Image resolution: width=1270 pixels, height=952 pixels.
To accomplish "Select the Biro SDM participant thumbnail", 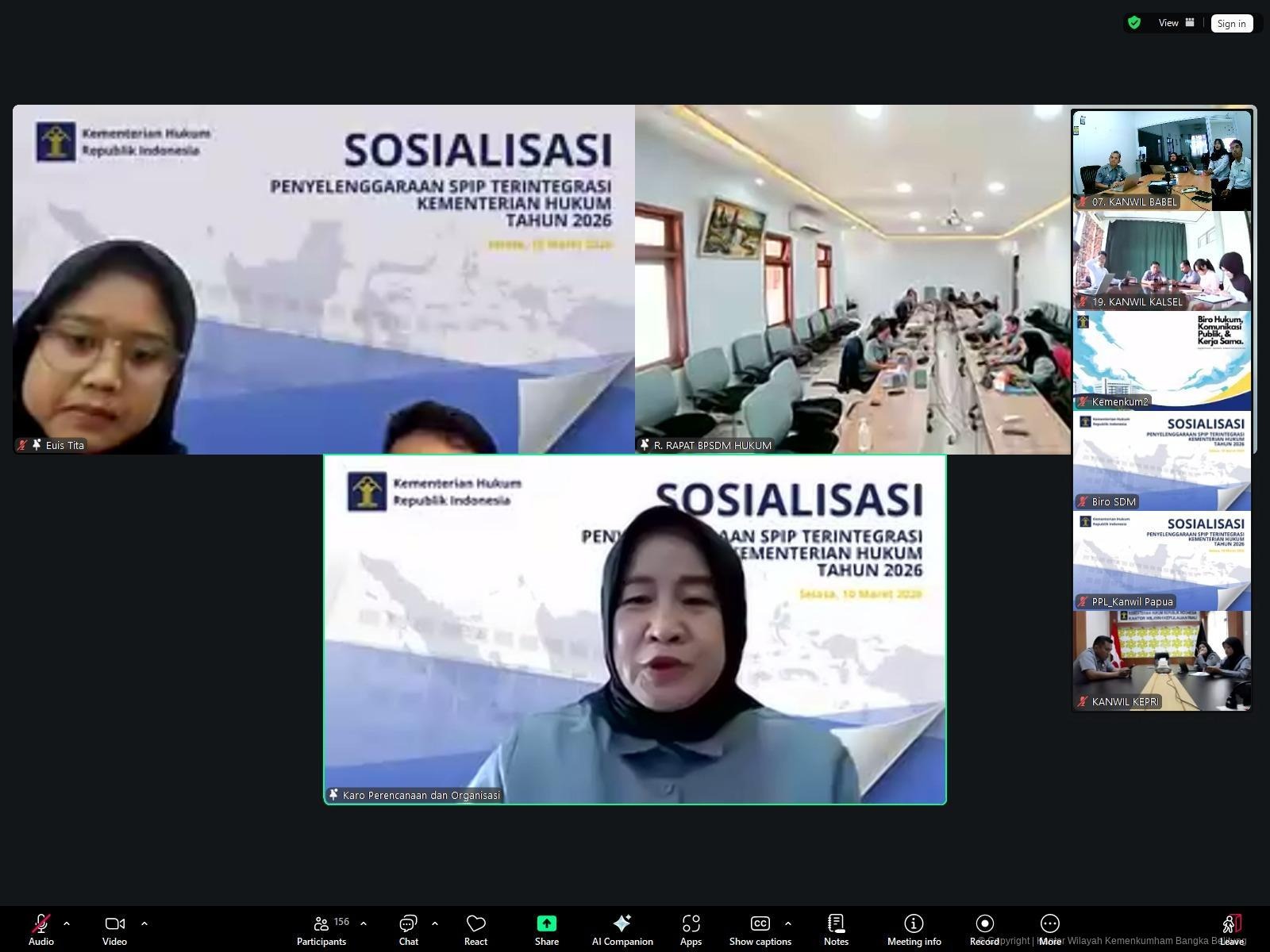I will (1162, 460).
